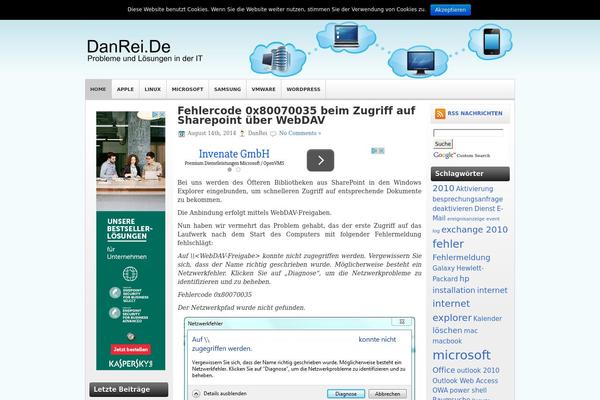Click the Kaspersky logo in the banner

(130, 364)
